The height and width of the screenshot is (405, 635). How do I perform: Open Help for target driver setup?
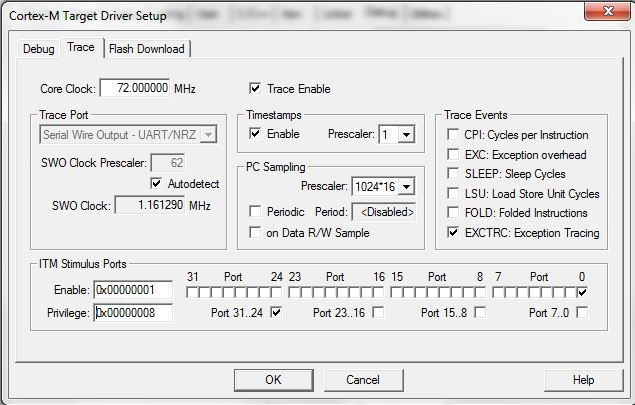point(584,380)
